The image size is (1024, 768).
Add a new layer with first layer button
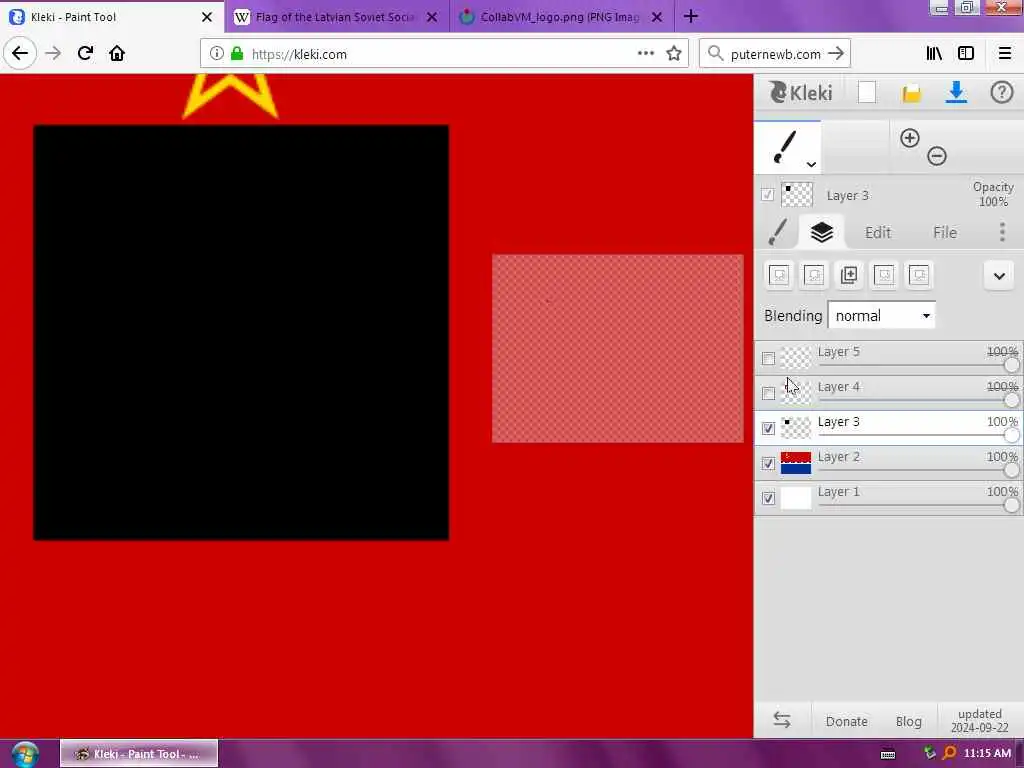point(778,275)
